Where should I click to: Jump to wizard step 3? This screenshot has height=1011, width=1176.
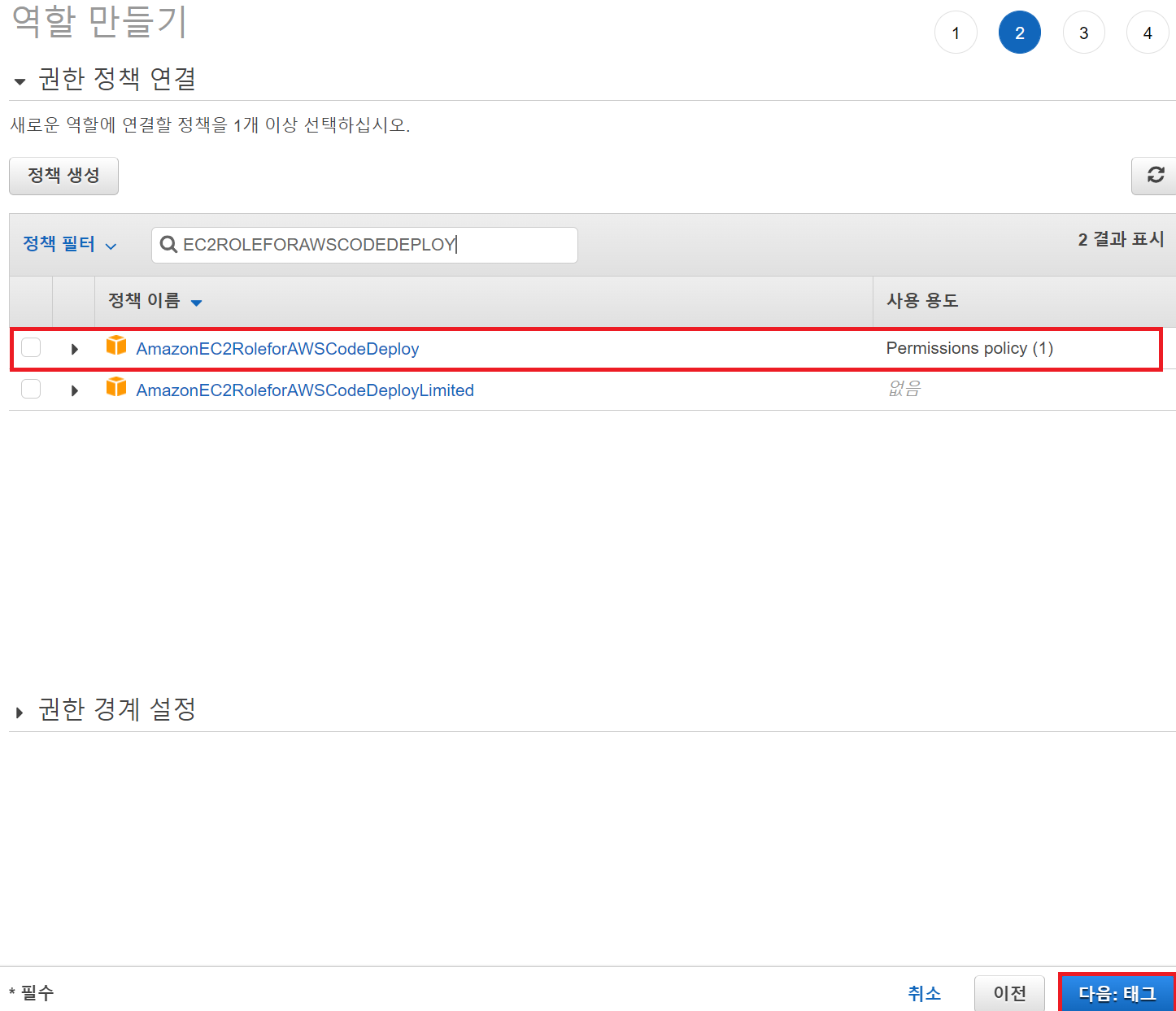click(1084, 33)
